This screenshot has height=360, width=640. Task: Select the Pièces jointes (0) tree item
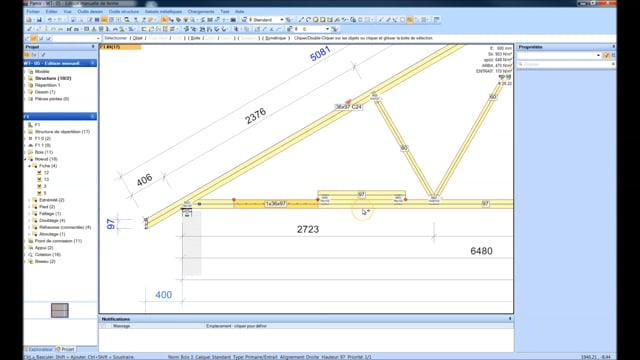[51, 99]
